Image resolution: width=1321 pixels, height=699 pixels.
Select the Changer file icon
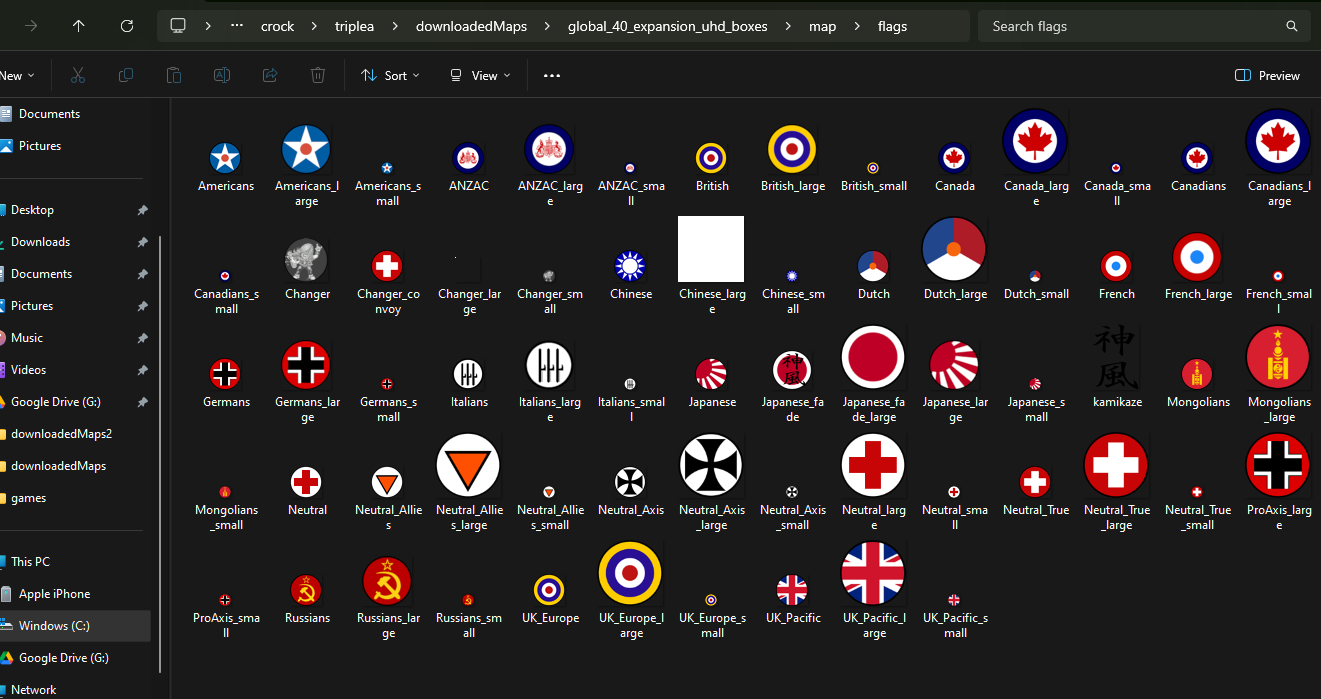tap(307, 260)
